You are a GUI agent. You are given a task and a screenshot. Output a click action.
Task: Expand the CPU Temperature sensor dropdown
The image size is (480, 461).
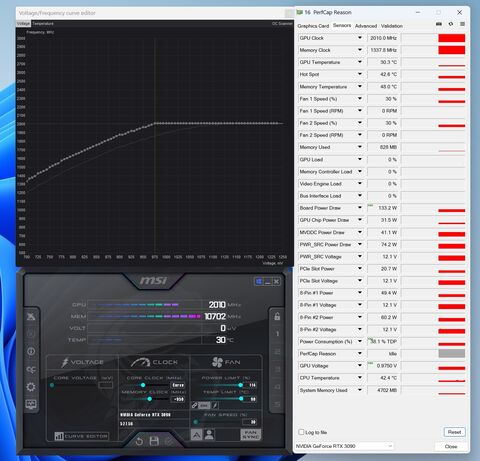(x=360, y=378)
